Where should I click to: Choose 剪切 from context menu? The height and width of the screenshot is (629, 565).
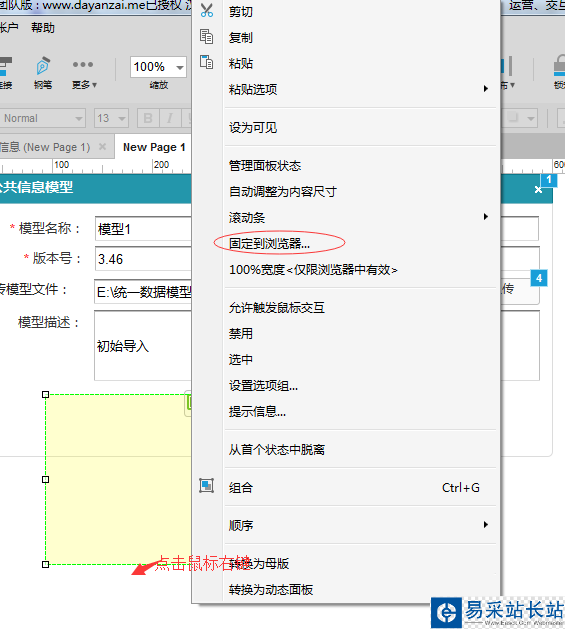(346, 11)
